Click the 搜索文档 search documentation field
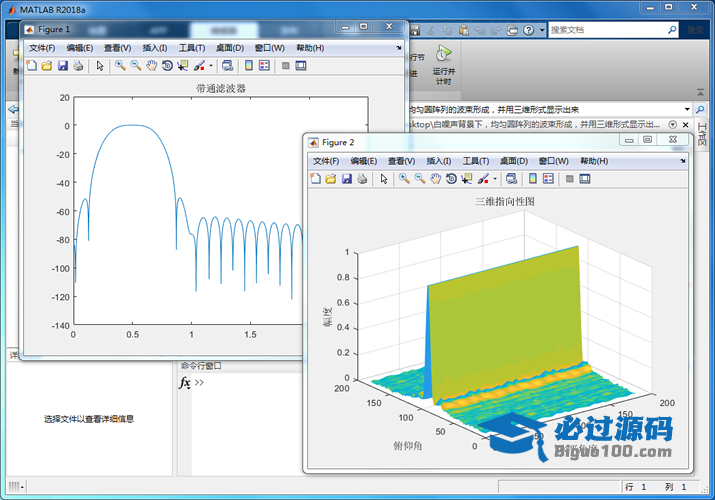 pos(606,30)
